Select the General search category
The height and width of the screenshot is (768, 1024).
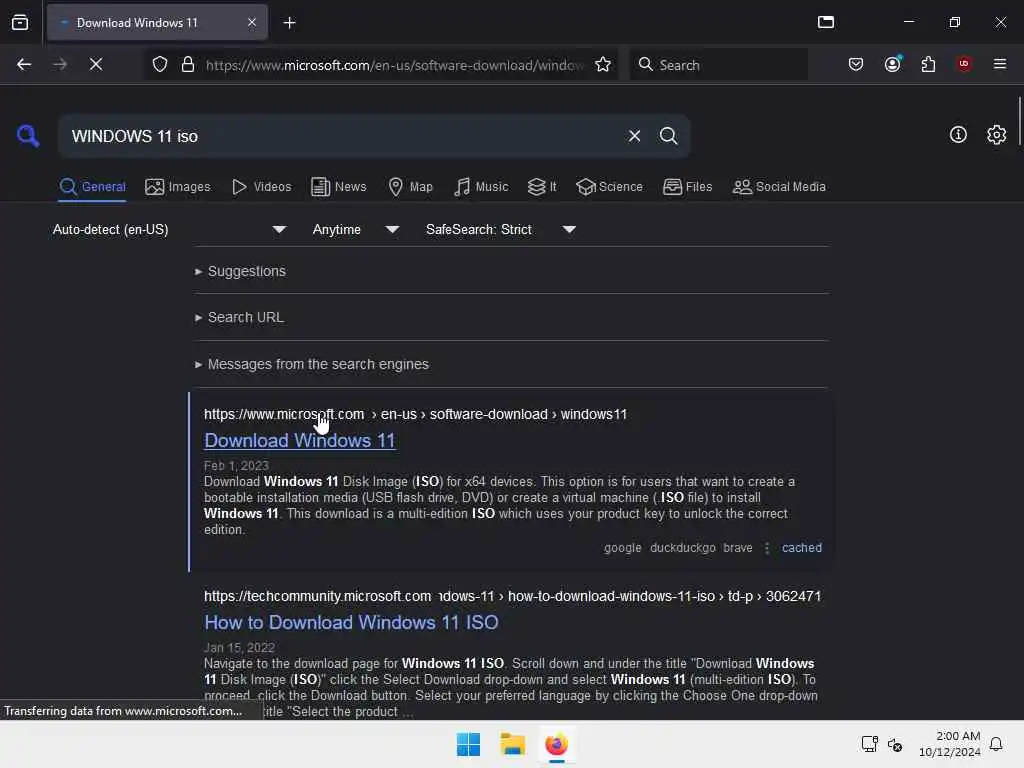tap(92, 187)
